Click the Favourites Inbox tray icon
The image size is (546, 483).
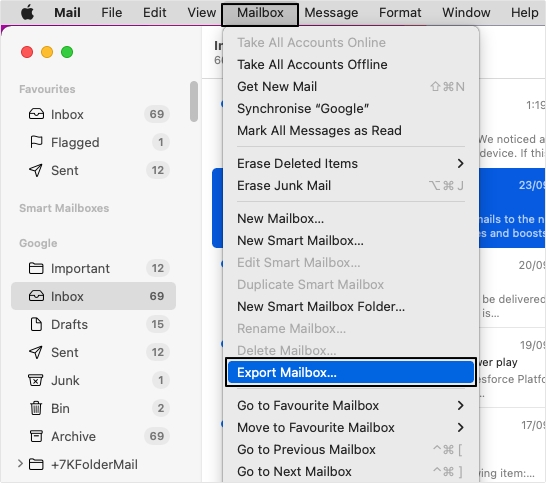(36, 114)
